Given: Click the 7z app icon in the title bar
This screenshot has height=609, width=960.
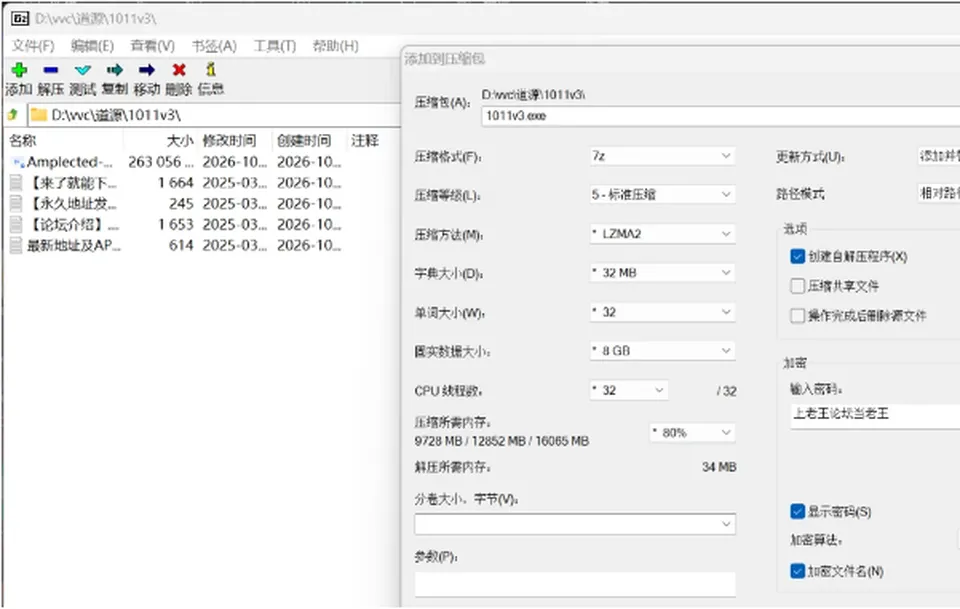Looking at the screenshot, I should point(20,18).
